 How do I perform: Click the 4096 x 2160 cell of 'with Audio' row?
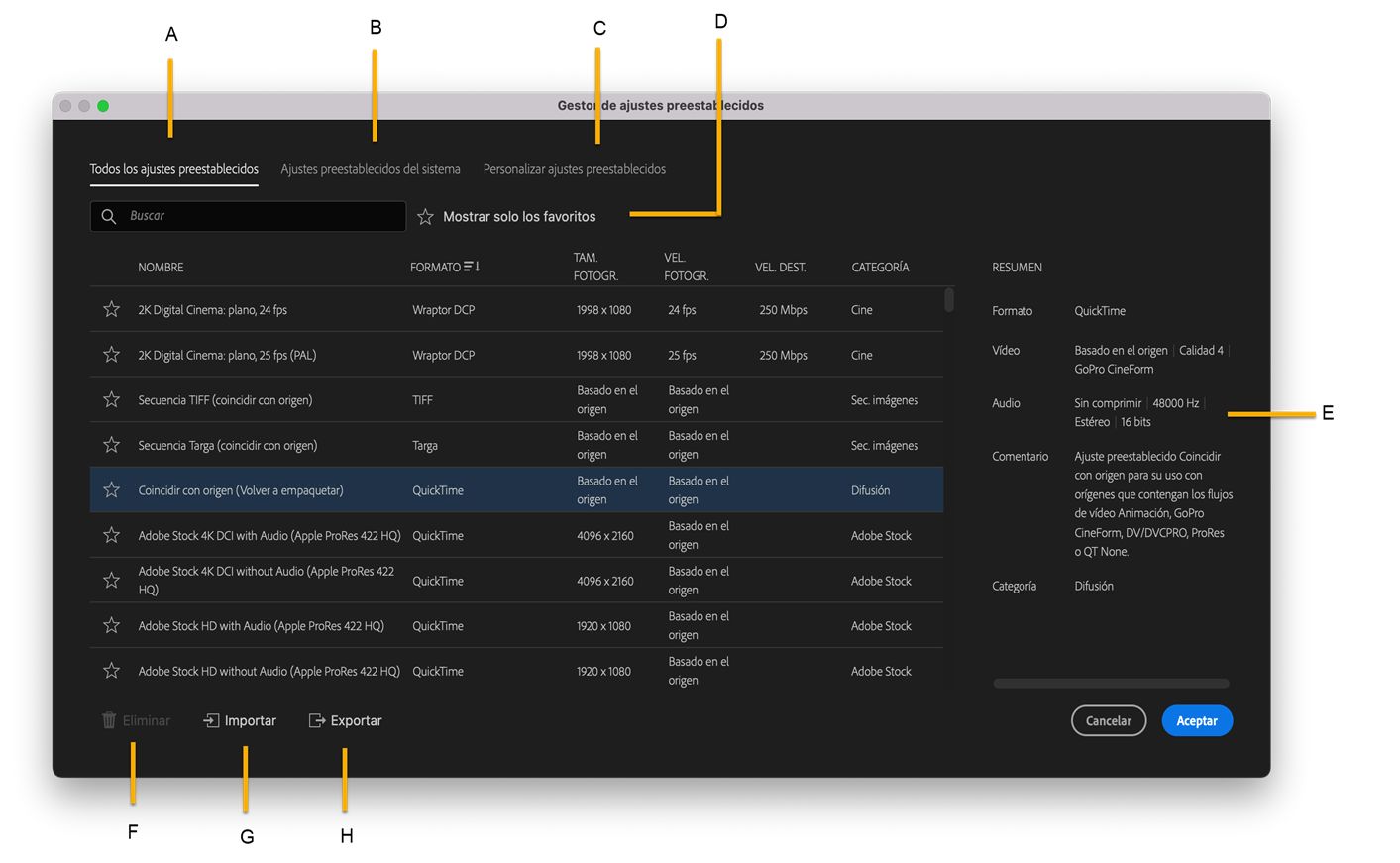[x=605, y=536]
